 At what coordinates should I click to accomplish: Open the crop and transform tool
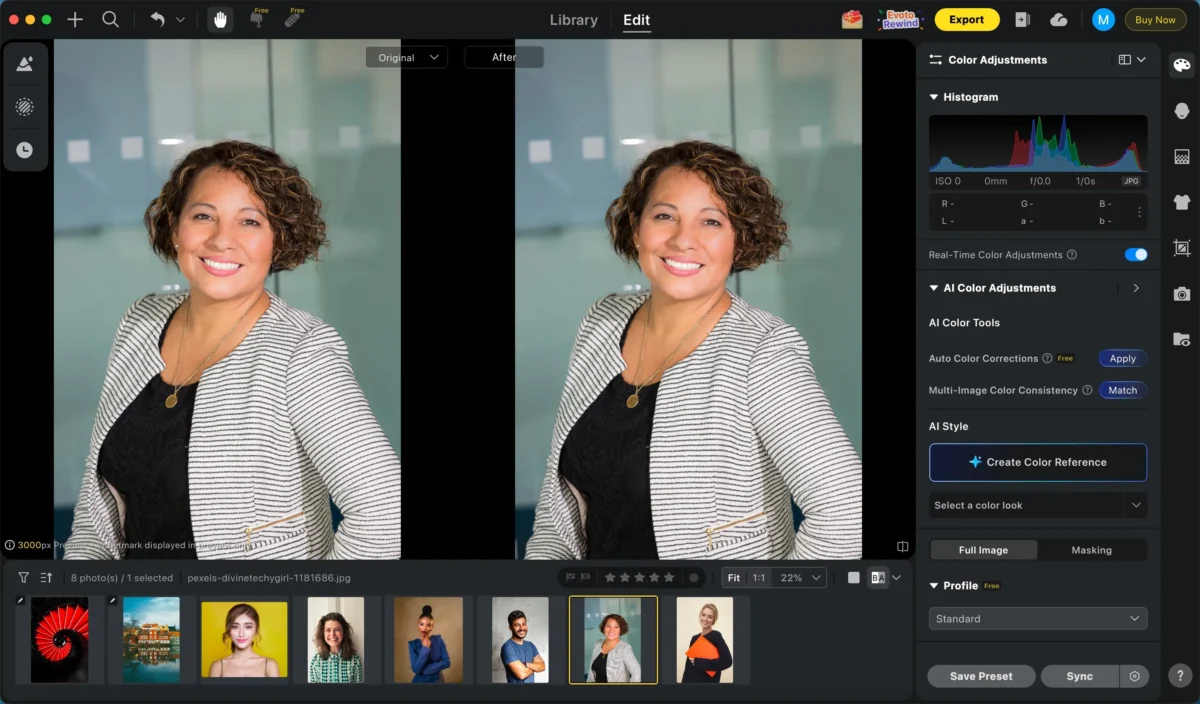click(1182, 248)
